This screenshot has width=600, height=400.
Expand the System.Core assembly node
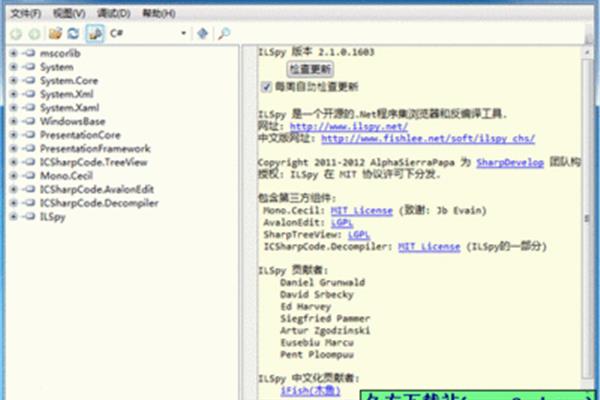tap(13, 80)
